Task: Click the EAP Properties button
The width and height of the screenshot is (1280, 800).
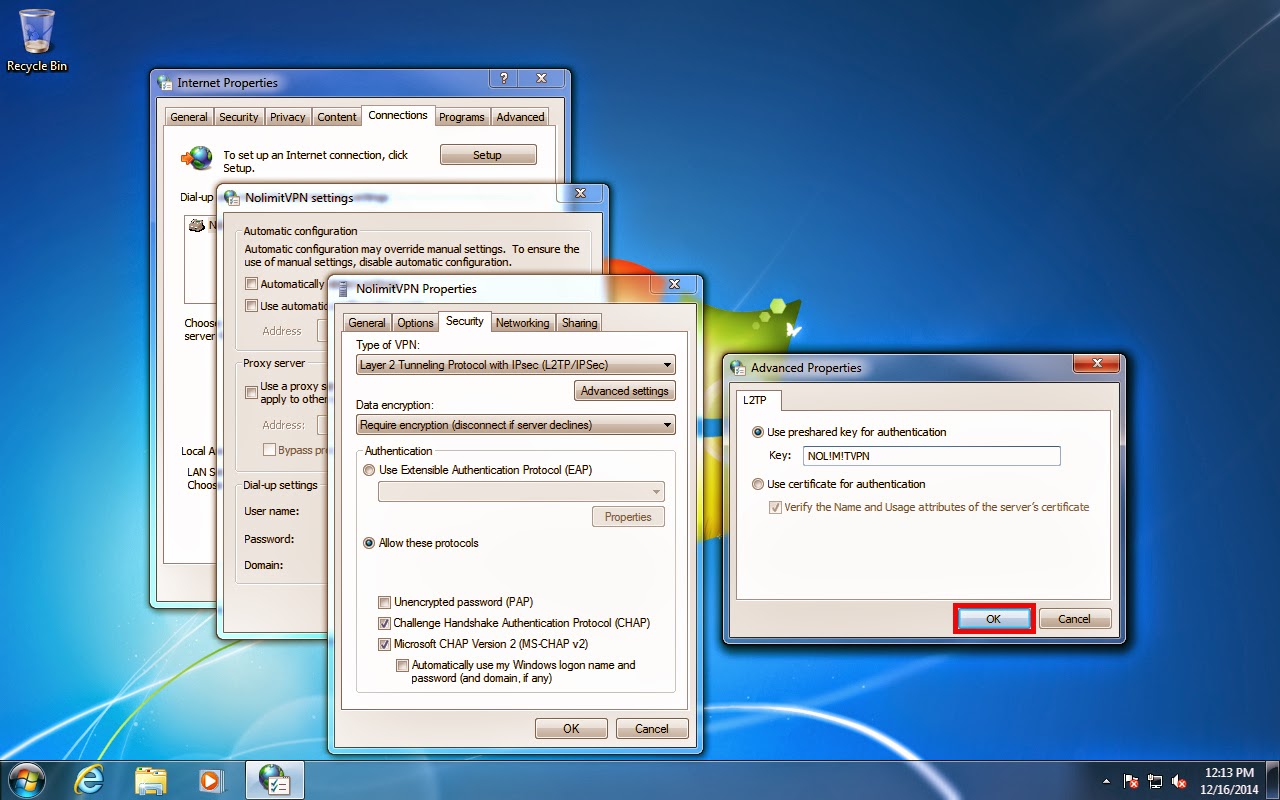Action: (628, 517)
